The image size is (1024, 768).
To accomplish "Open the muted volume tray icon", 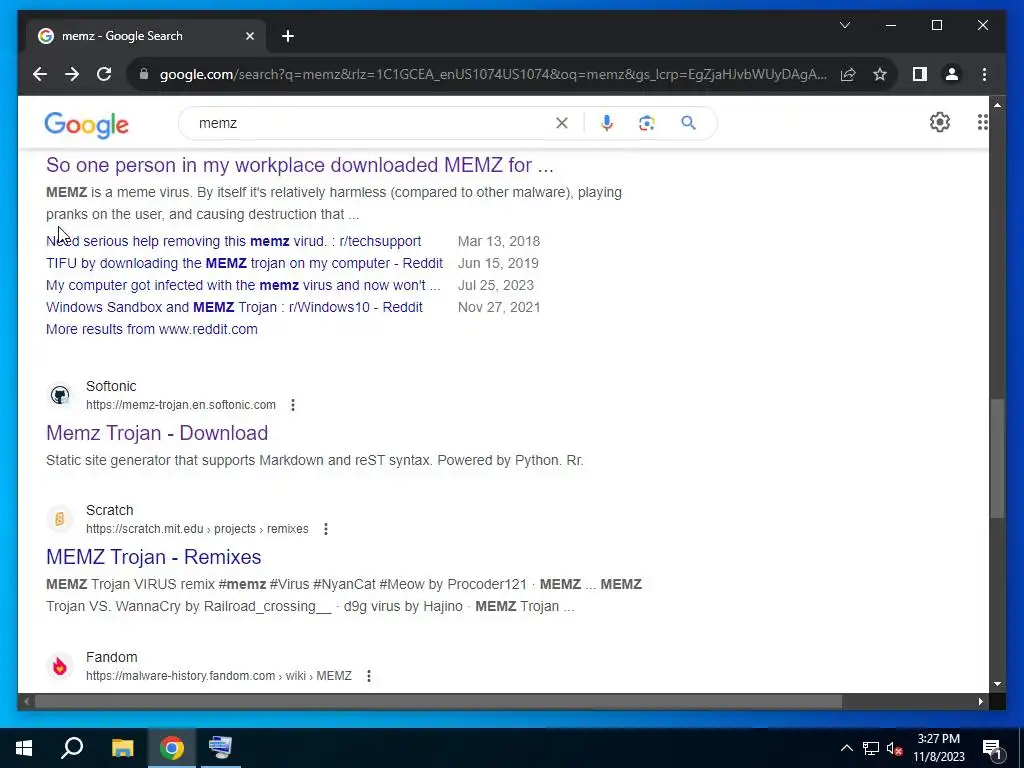I will pyautogui.click(x=894, y=748).
